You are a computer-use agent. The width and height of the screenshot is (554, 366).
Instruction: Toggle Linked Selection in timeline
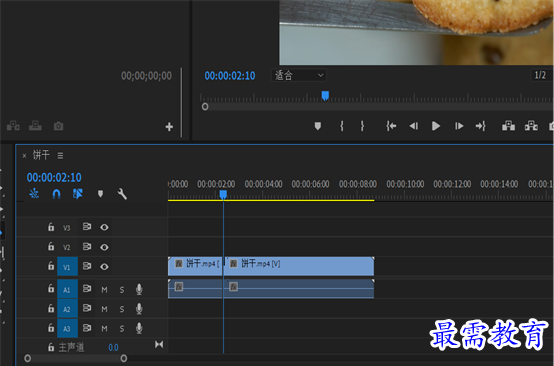pyautogui.click(x=78, y=194)
